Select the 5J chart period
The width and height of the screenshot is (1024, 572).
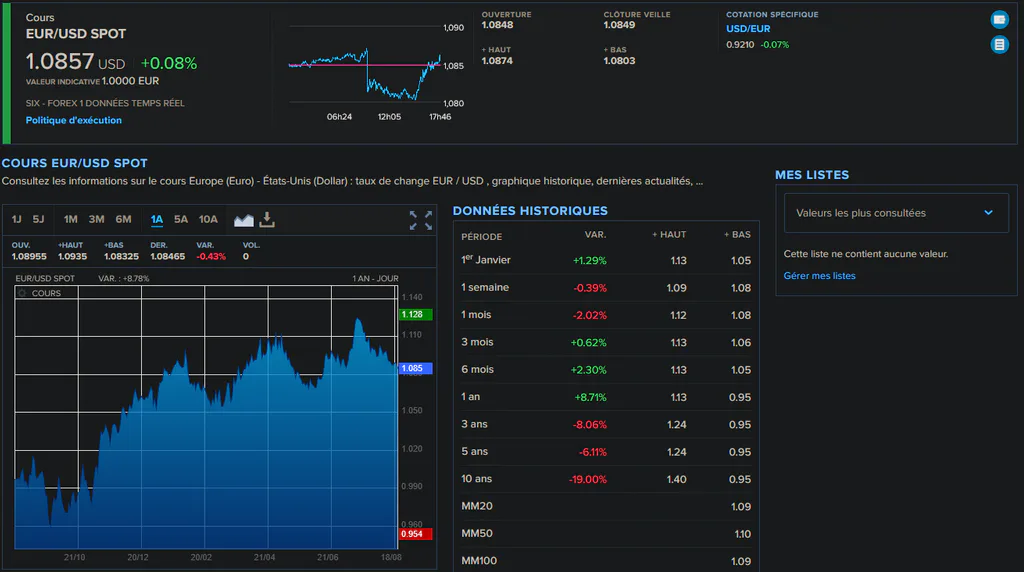tap(39, 219)
